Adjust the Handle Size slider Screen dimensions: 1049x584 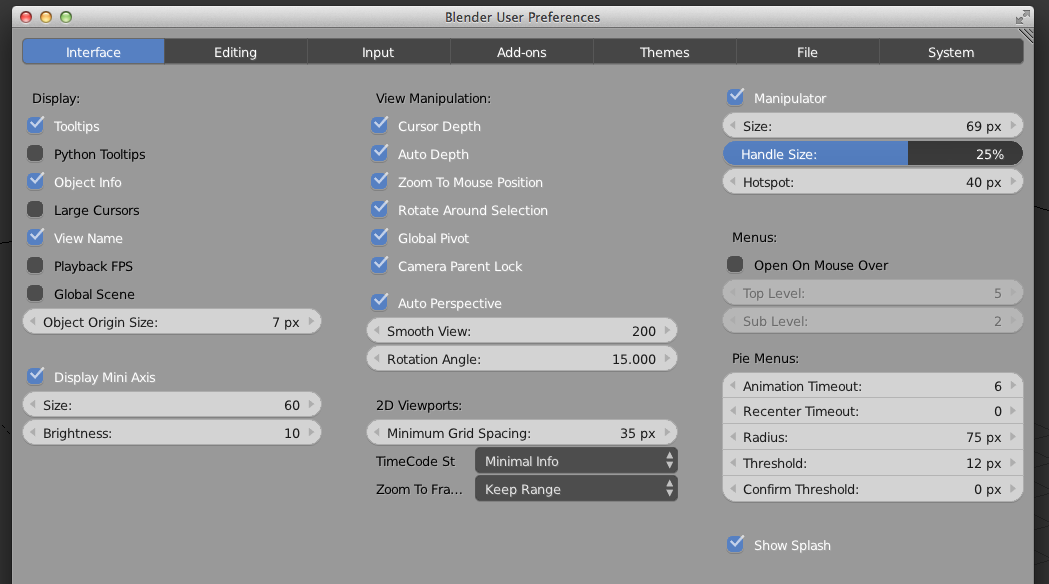point(872,154)
